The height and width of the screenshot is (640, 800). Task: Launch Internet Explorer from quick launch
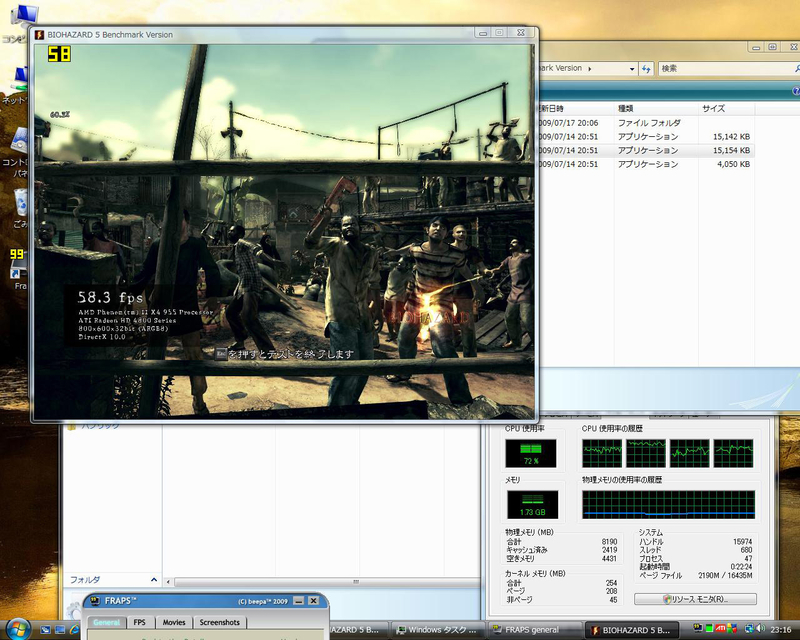click(x=74, y=630)
